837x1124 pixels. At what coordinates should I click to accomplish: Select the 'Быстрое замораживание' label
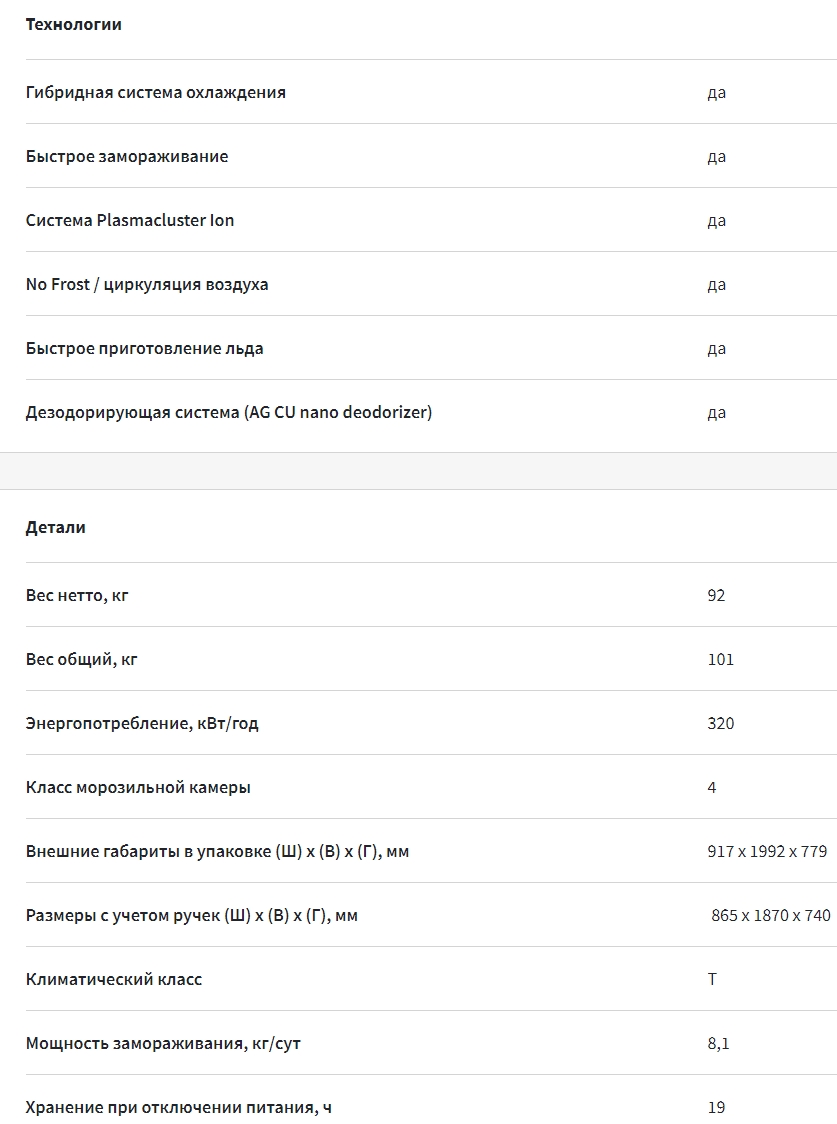(126, 156)
